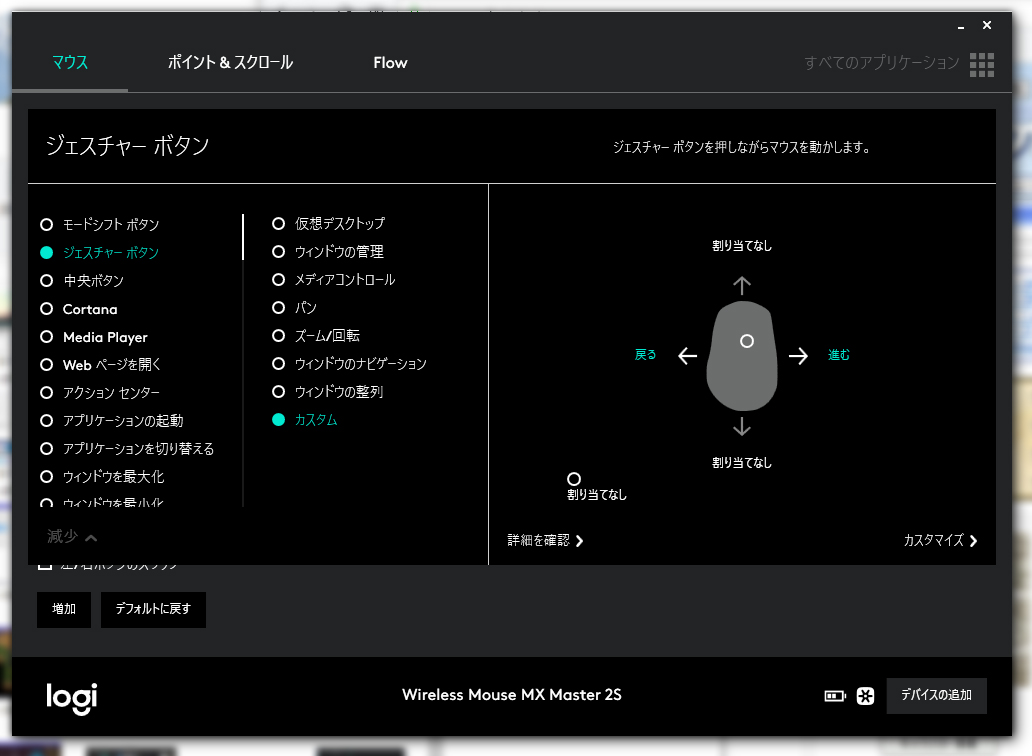Collapse the list with 減少

[72, 537]
